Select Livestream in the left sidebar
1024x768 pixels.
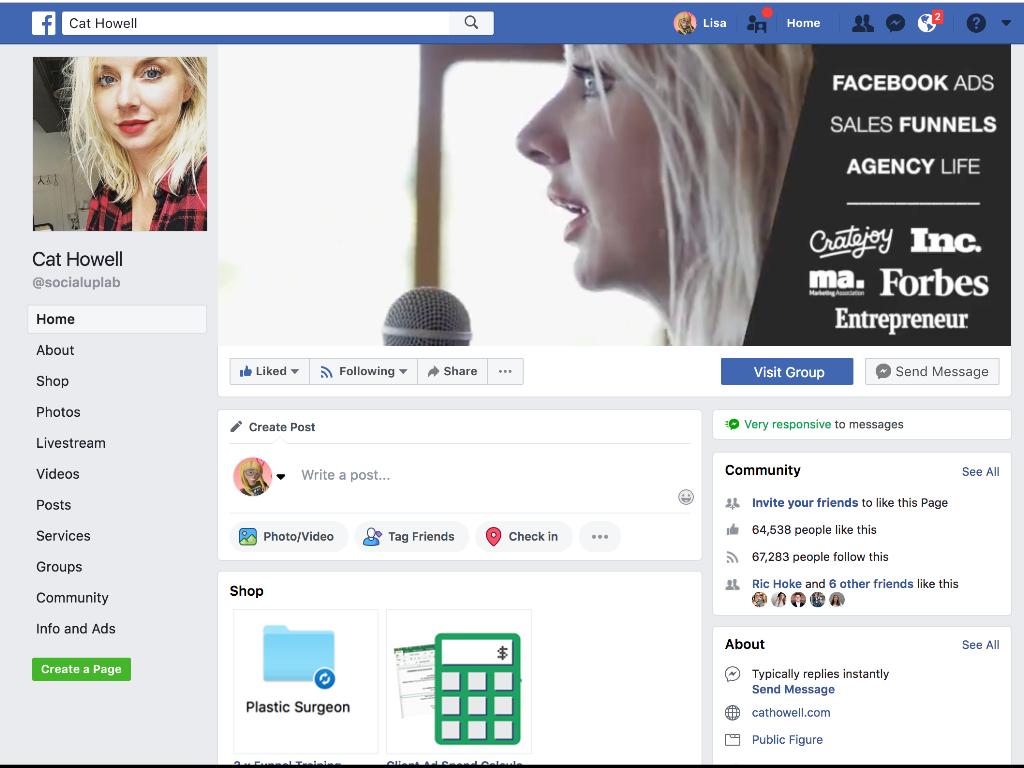[70, 443]
